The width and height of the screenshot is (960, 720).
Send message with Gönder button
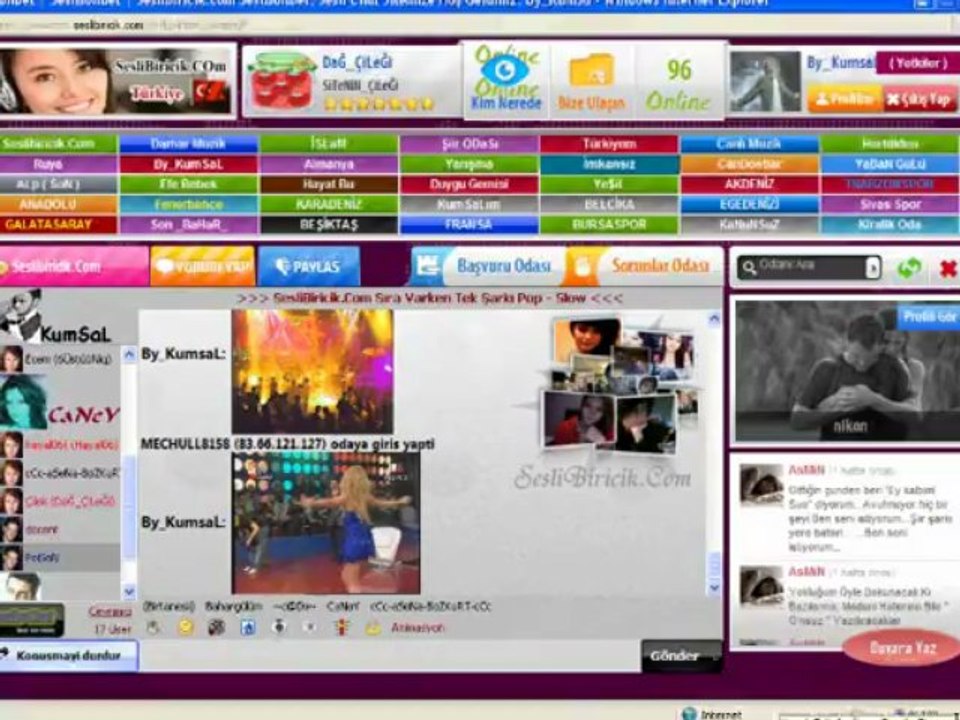681,656
